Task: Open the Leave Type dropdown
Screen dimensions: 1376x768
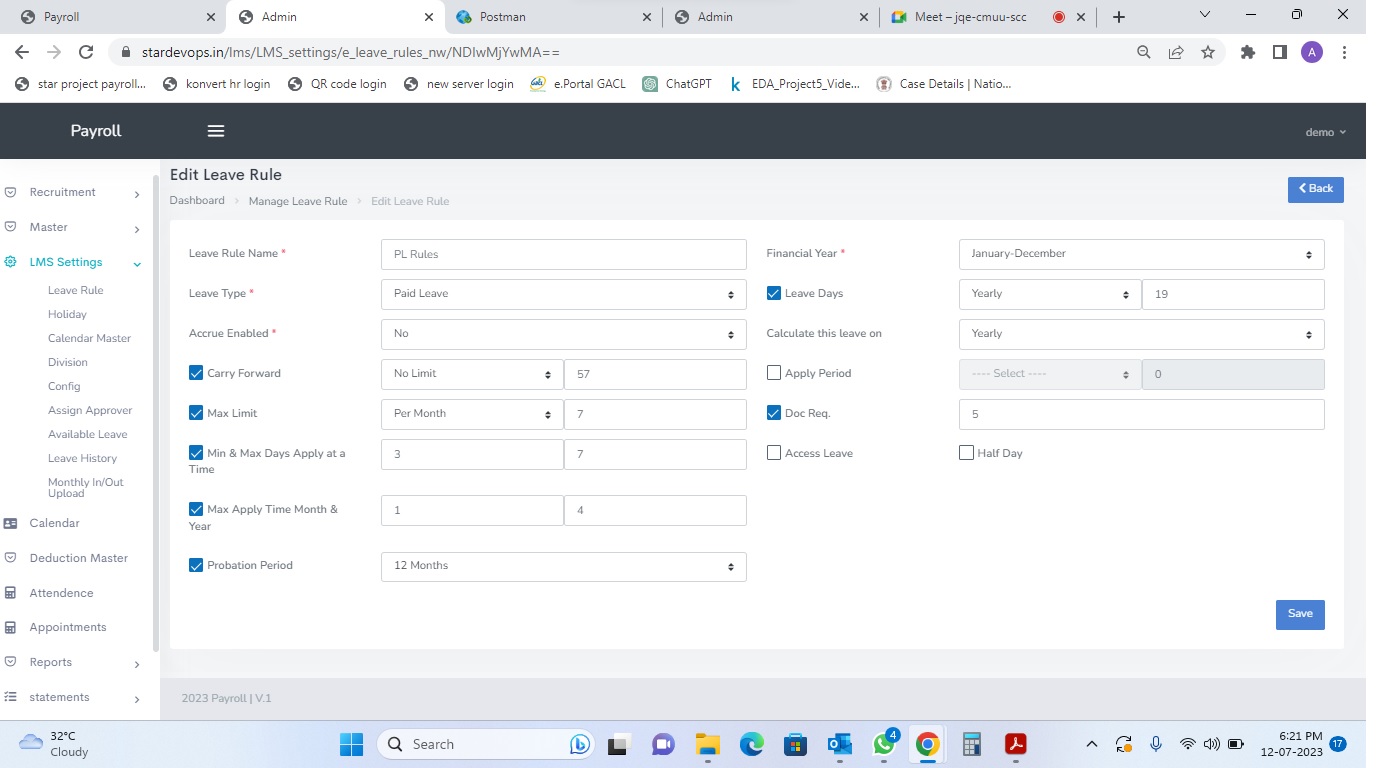Action: click(x=564, y=294)
